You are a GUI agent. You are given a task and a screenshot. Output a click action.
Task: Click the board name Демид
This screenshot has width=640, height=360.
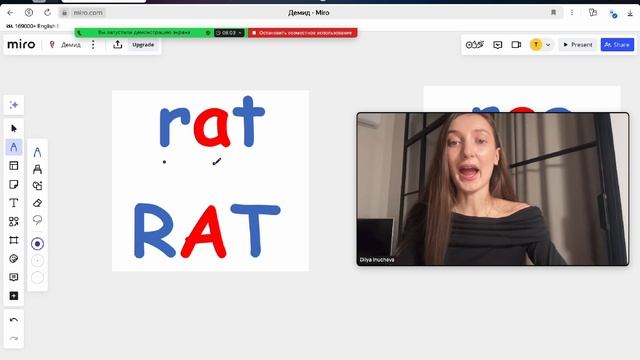pyautogui.click(x=71, y=45)
